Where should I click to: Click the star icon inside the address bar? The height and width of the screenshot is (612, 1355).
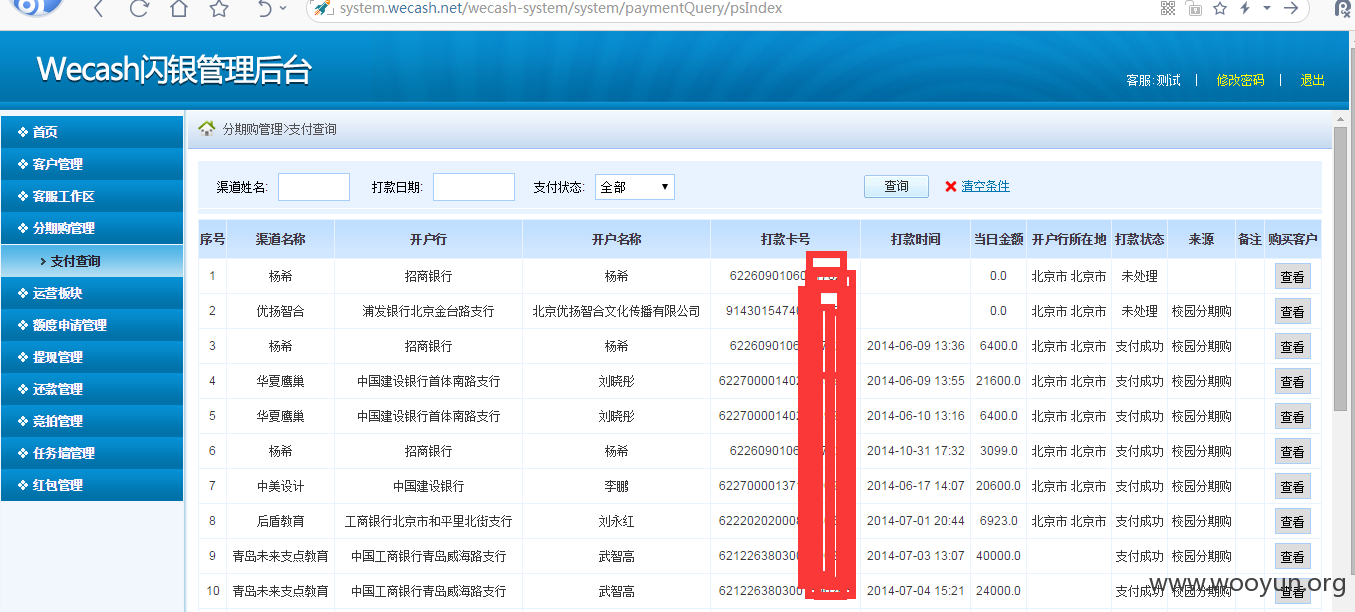point(1220,8)
